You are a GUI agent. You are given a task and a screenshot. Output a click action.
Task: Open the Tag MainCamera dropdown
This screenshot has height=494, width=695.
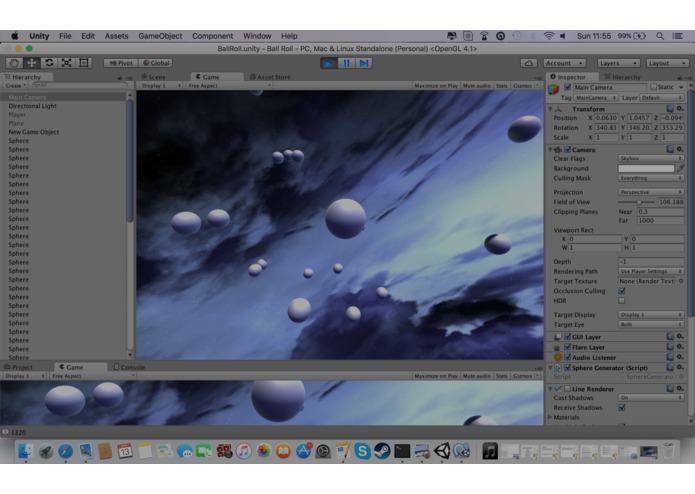[x=596, y=97]
